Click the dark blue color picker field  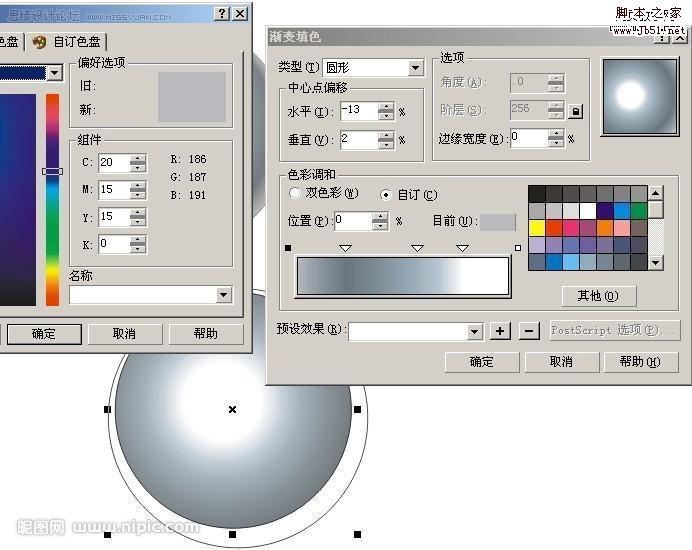point(18,200)
